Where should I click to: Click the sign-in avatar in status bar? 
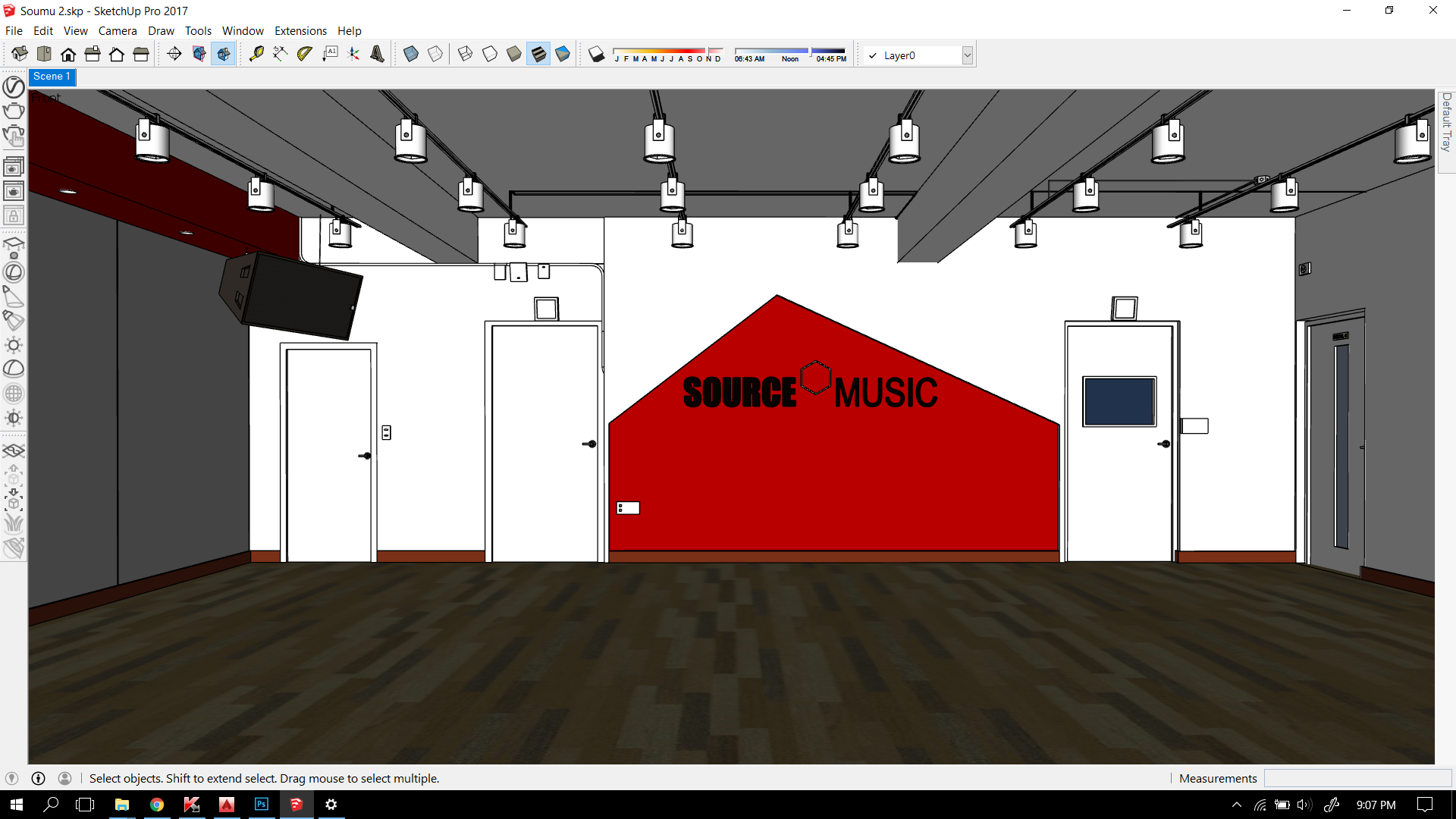coord(64,778)
